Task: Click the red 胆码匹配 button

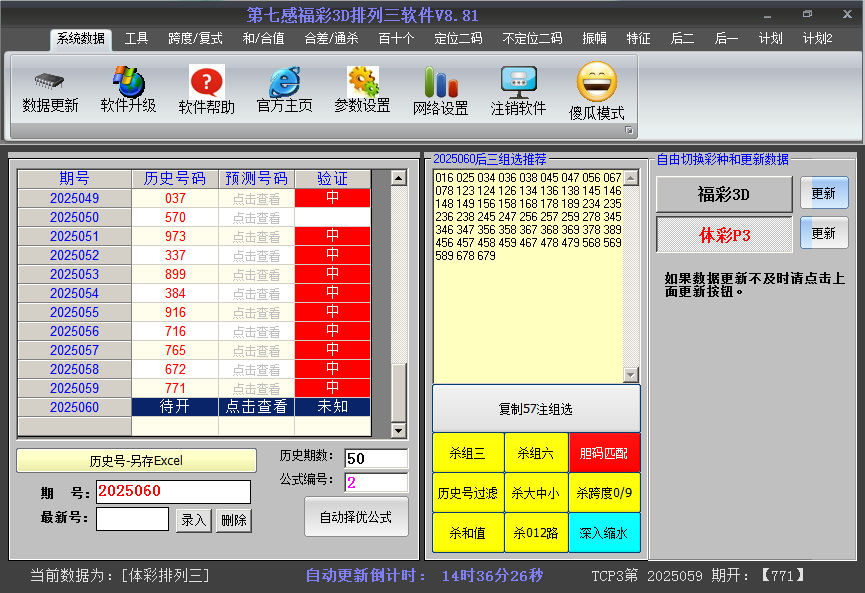Action: (x=604, y=453)
